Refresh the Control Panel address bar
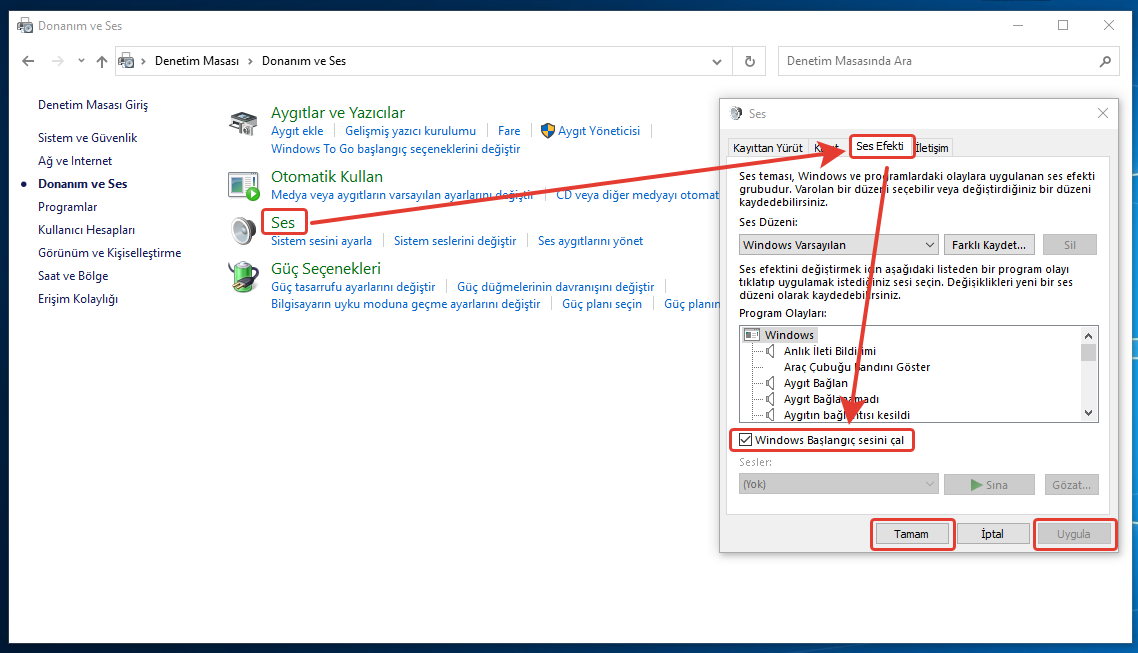Screen dimensions: 1138x653 click(749, 61)
